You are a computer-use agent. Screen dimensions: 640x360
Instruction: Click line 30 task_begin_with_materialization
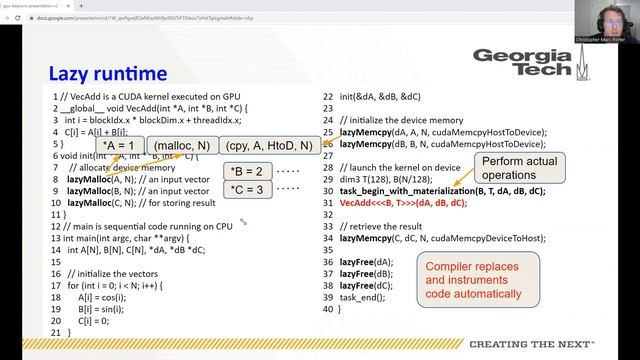pos(442,191)
